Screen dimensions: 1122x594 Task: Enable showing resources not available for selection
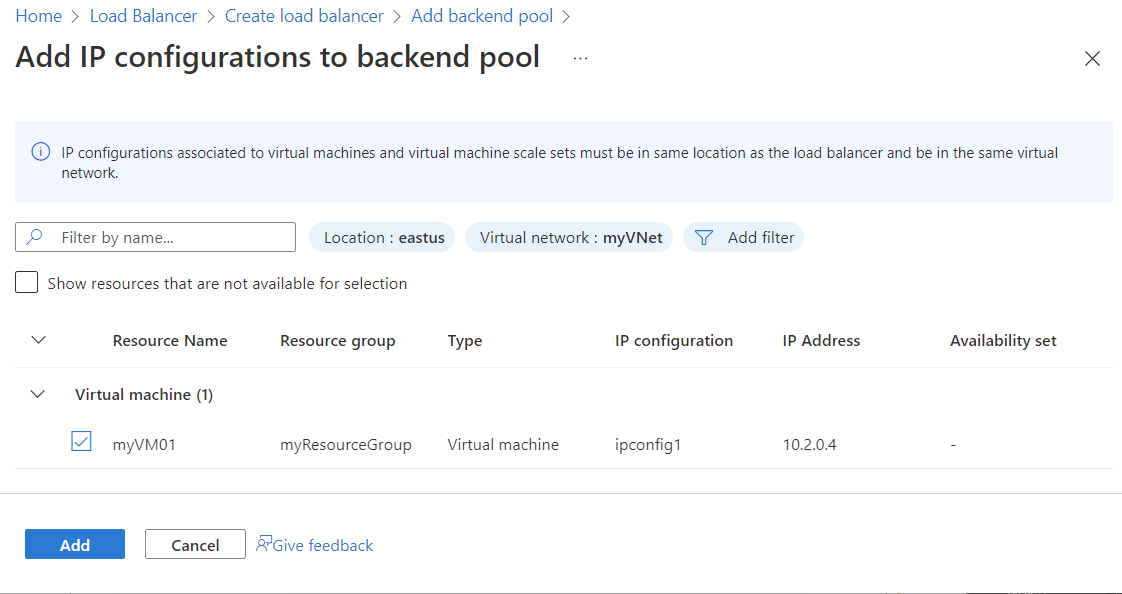pos(26,282)
